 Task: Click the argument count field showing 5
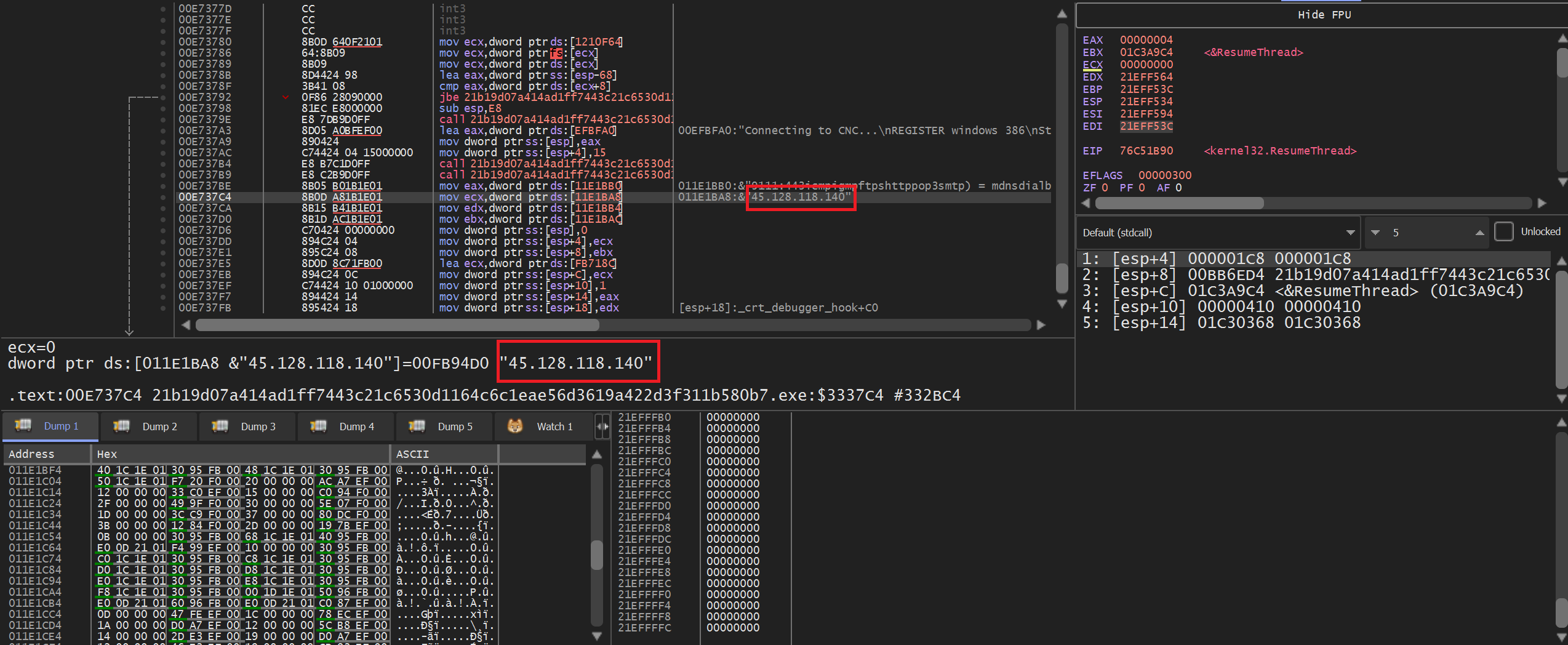(x=1428, y=233)
